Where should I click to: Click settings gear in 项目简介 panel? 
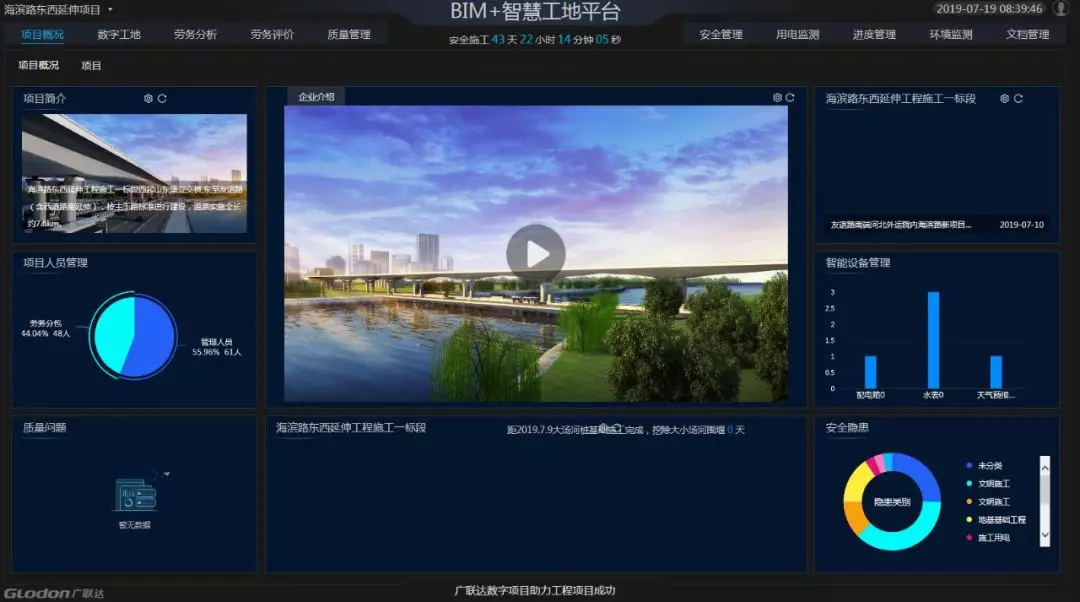tap(148, 99)
